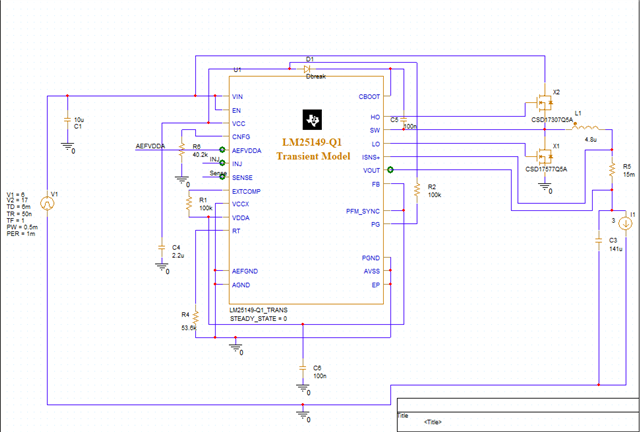
Task: Select the L1 inductor symbol
Action: tap(585, 128)
